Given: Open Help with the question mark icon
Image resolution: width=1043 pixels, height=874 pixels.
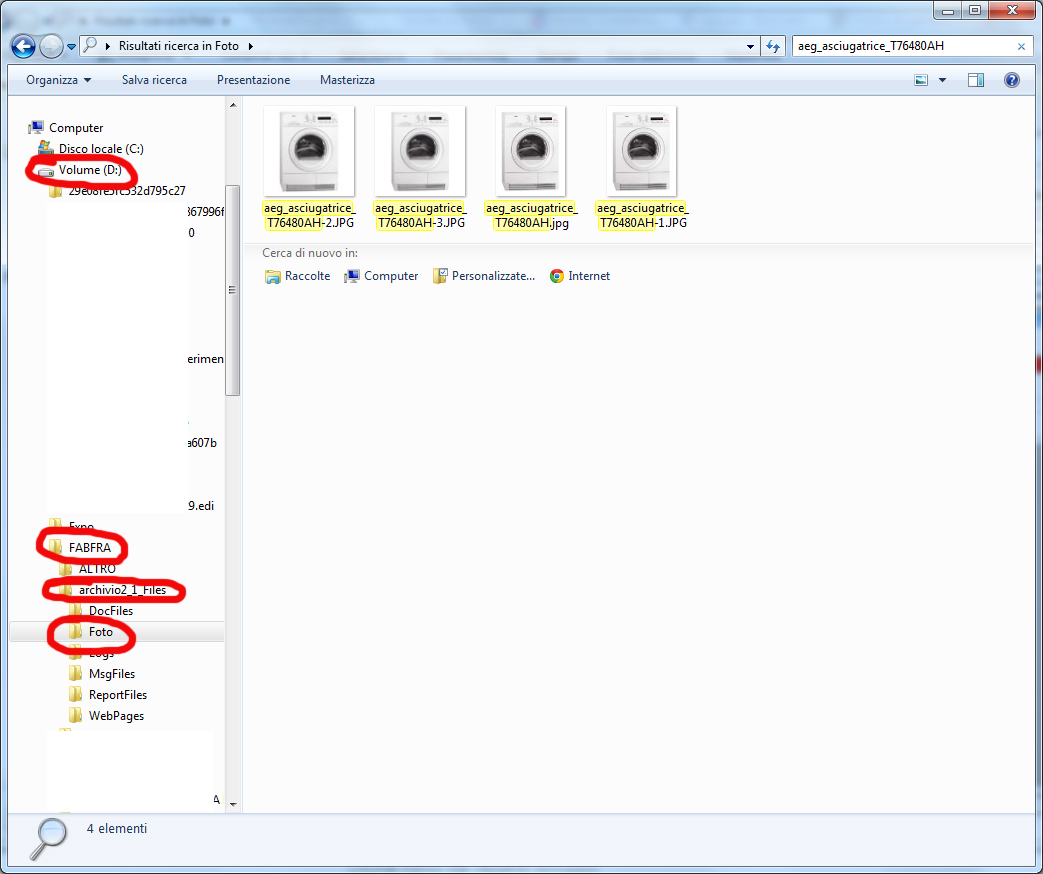Looking at the screenshot, I should click(x=1012, y=80).
